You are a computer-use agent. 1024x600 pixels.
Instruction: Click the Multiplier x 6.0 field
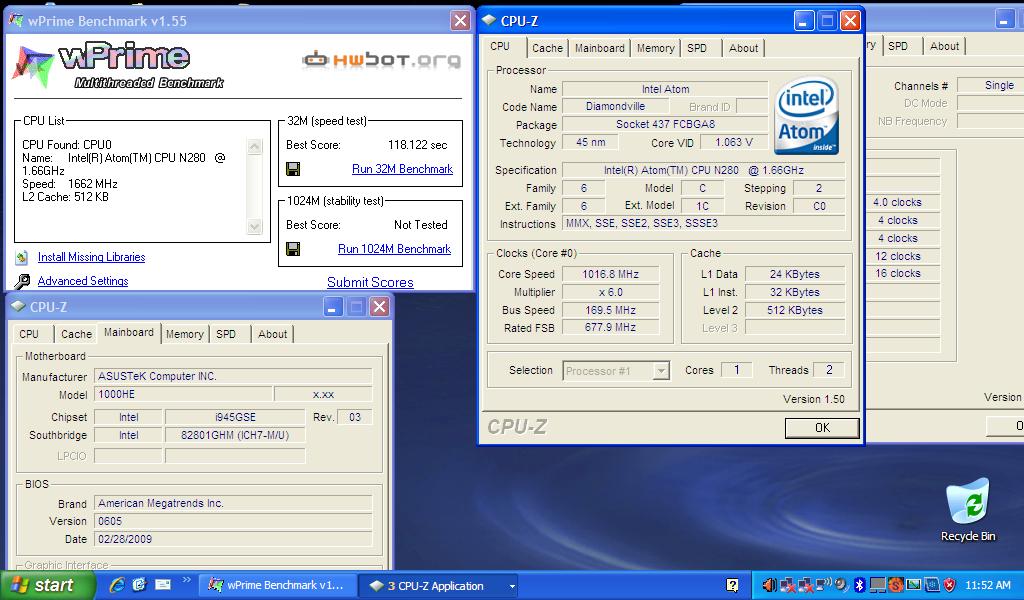pyautogui.click(x=611, y=292)
